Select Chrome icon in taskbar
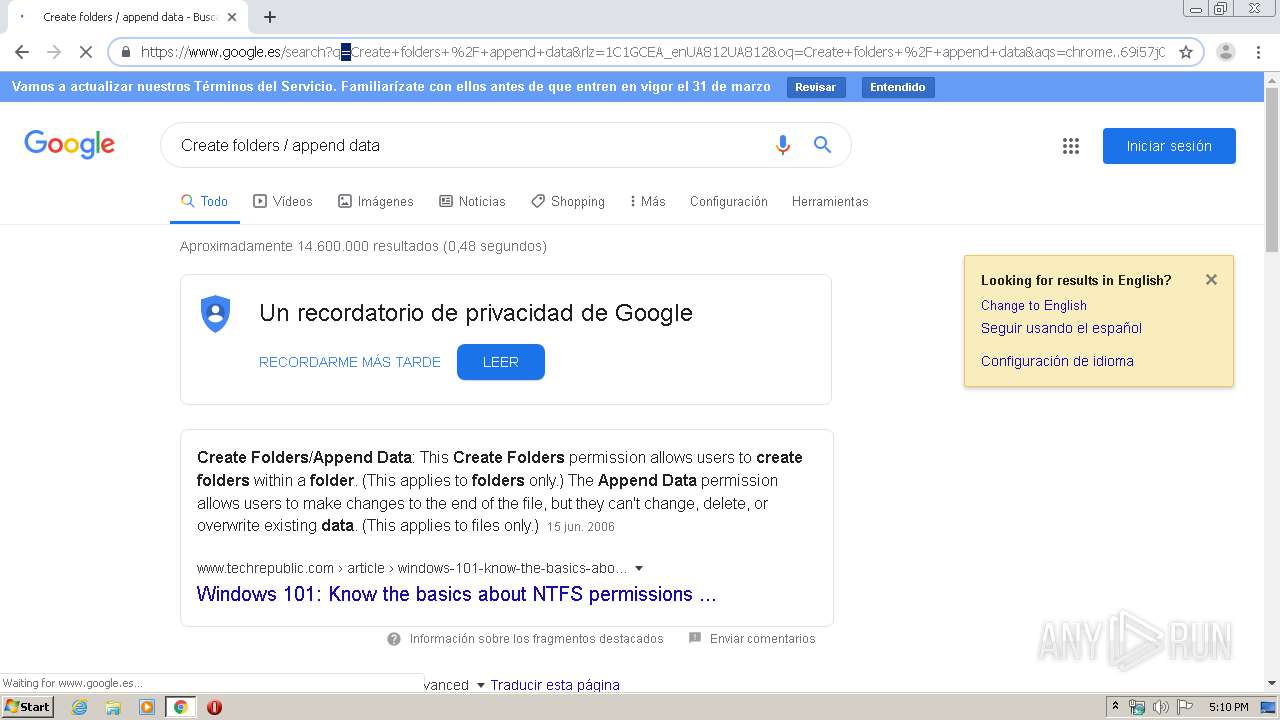The height and width of the screenshot is (720, 1280). pyautogui.click(x=180, y=707)
